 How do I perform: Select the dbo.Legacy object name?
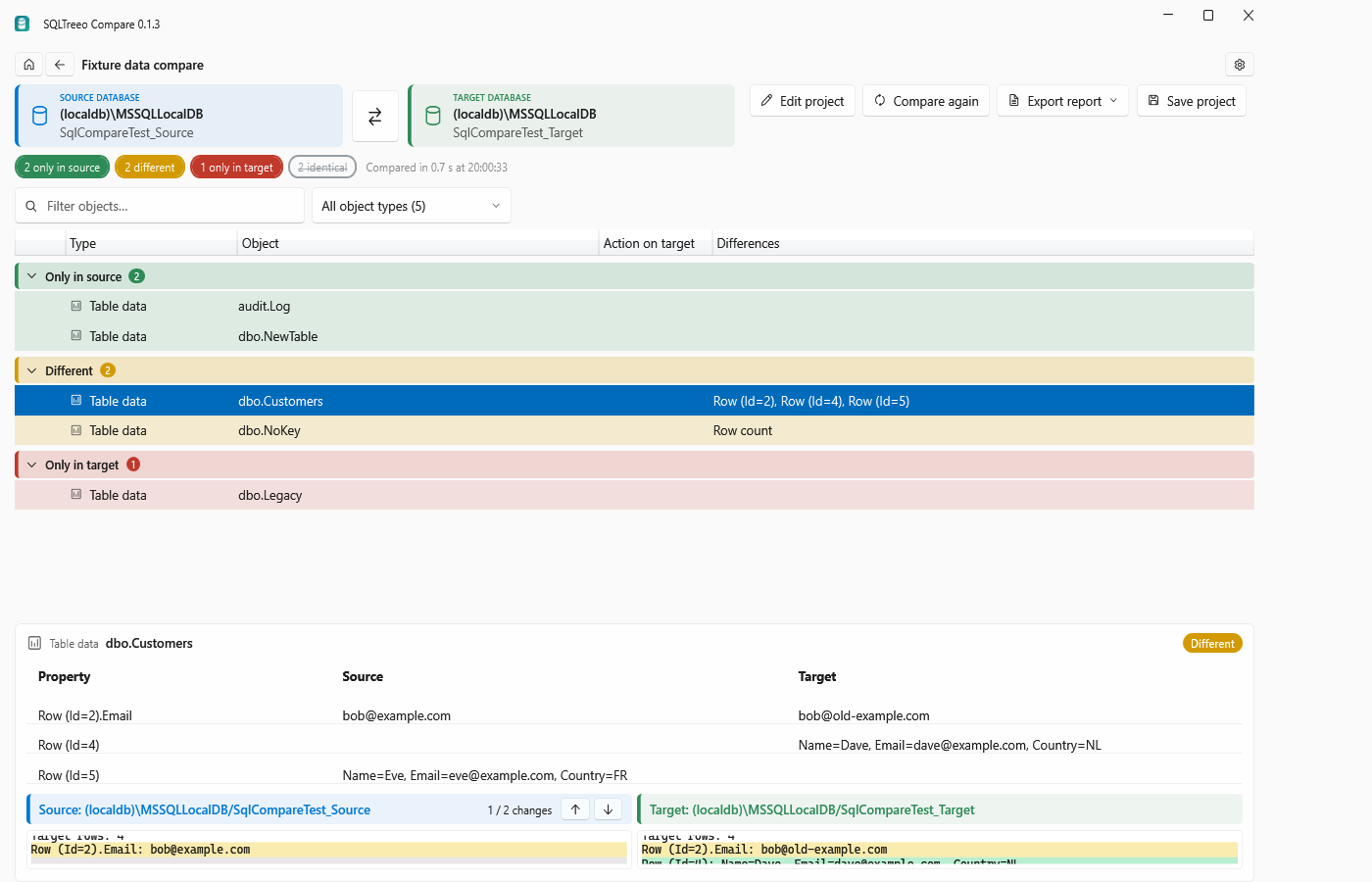coord(270,495)
